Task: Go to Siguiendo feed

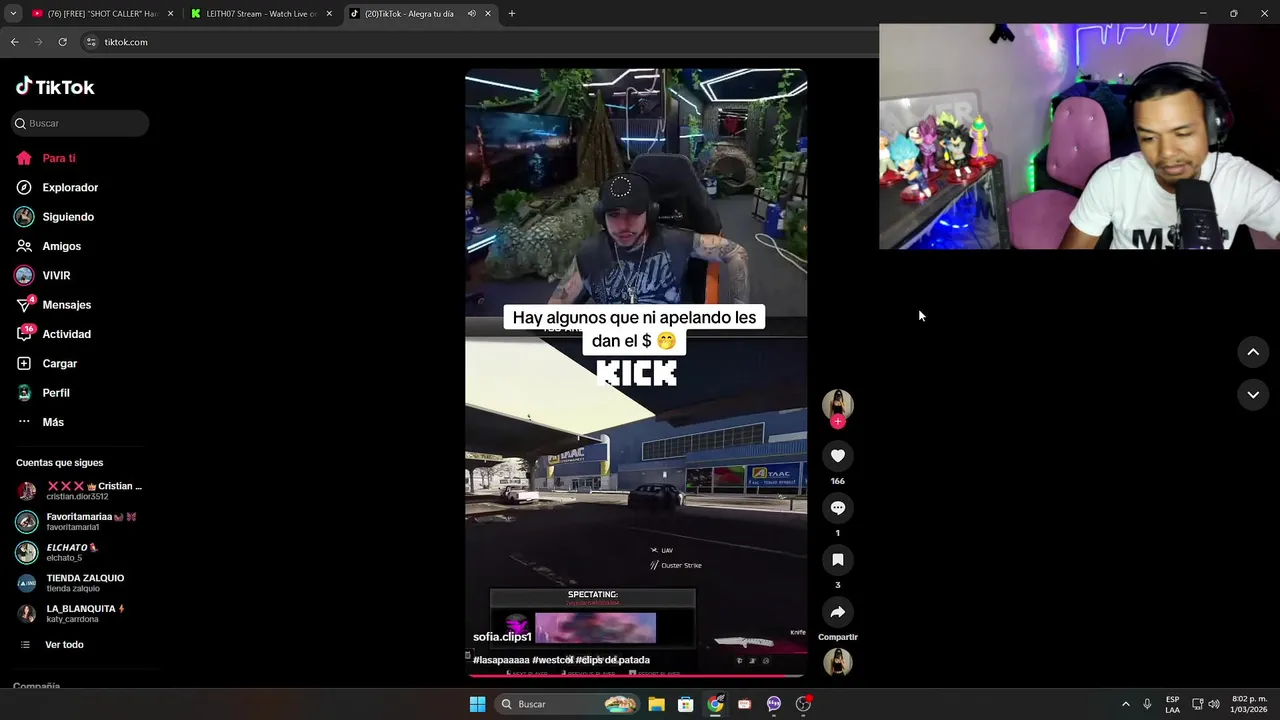Action: pyautogui.click(x=55, y=217)
